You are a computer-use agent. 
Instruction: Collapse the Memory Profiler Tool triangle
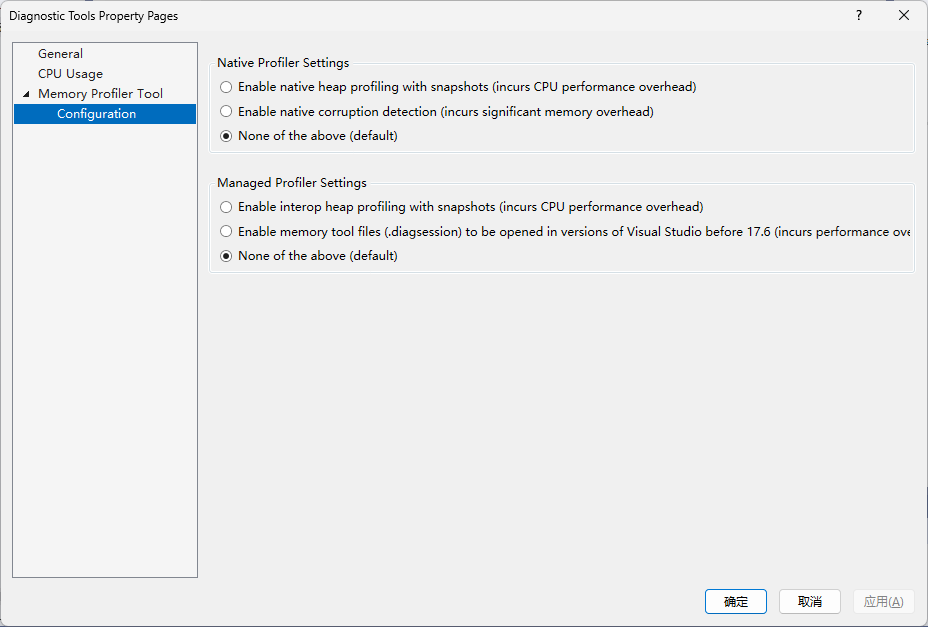click(26, 94)
